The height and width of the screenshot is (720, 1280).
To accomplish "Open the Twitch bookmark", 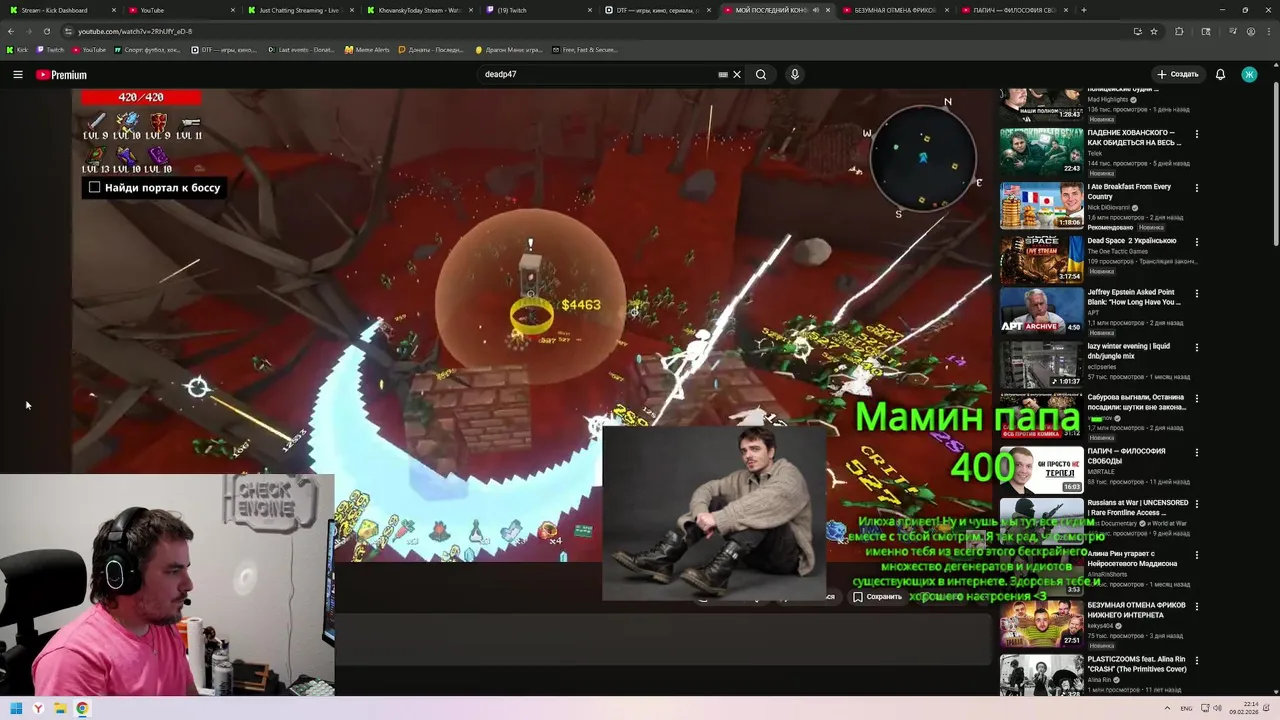I will tap(50, 49).
